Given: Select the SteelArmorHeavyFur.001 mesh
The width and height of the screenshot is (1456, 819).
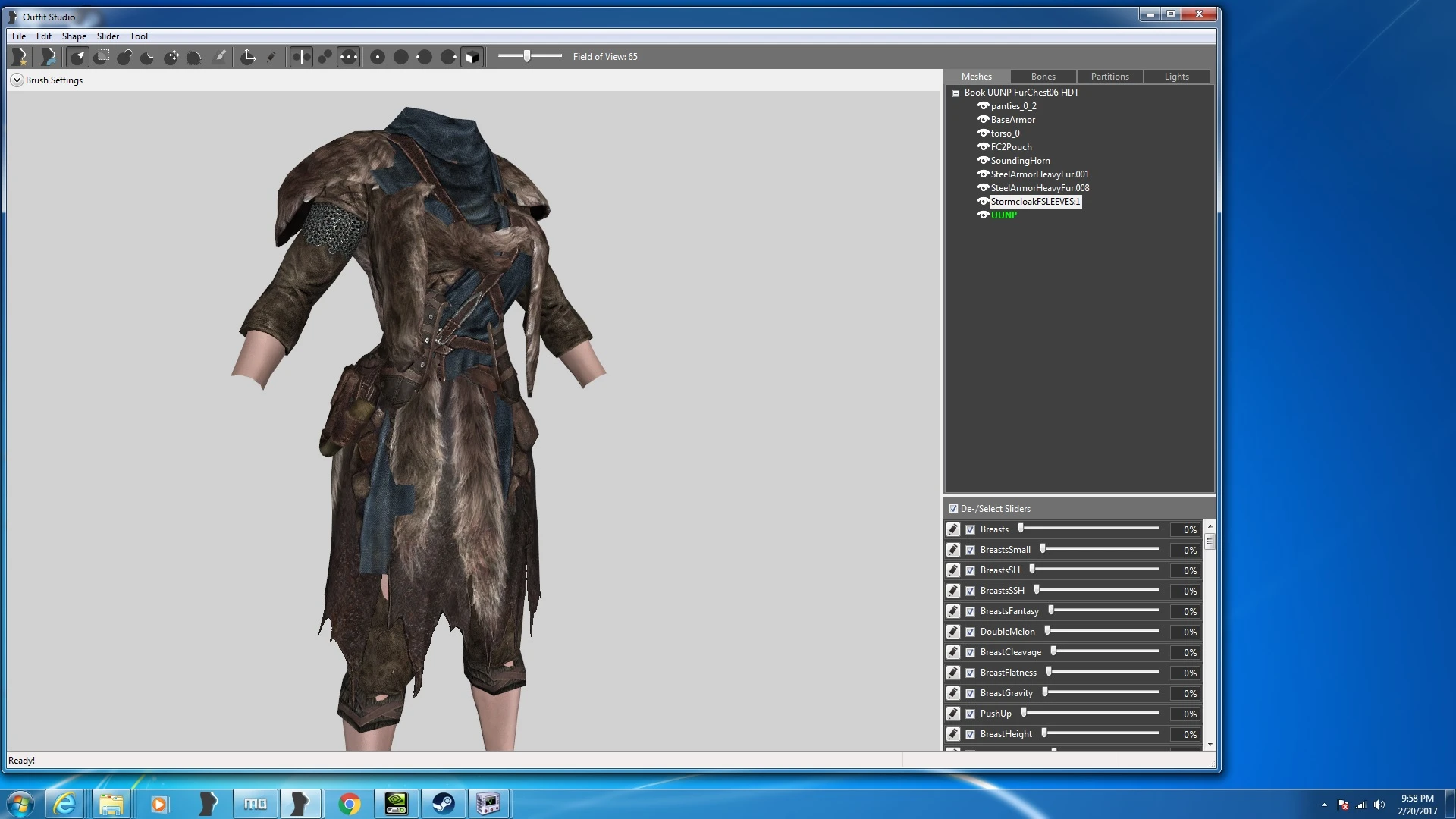Looking at the screenshot, I should (x=1040, y=174).
